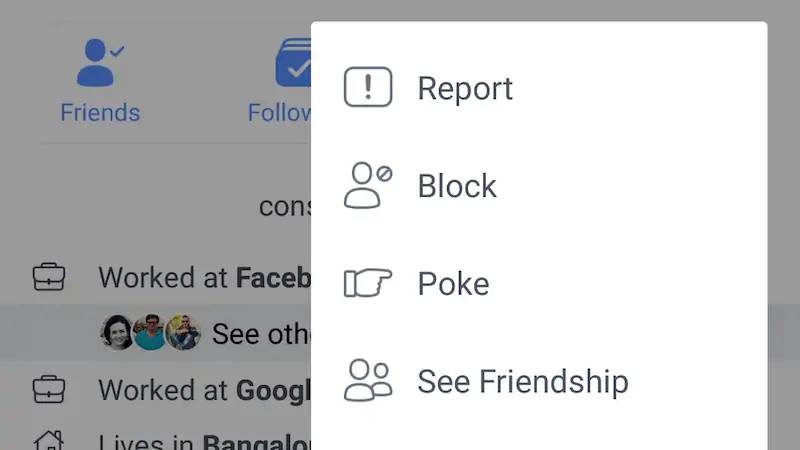Tap the middle coworker avatar thumbnail
The height and width of the screenshot is (450, 800).
(x=150, y=333)
